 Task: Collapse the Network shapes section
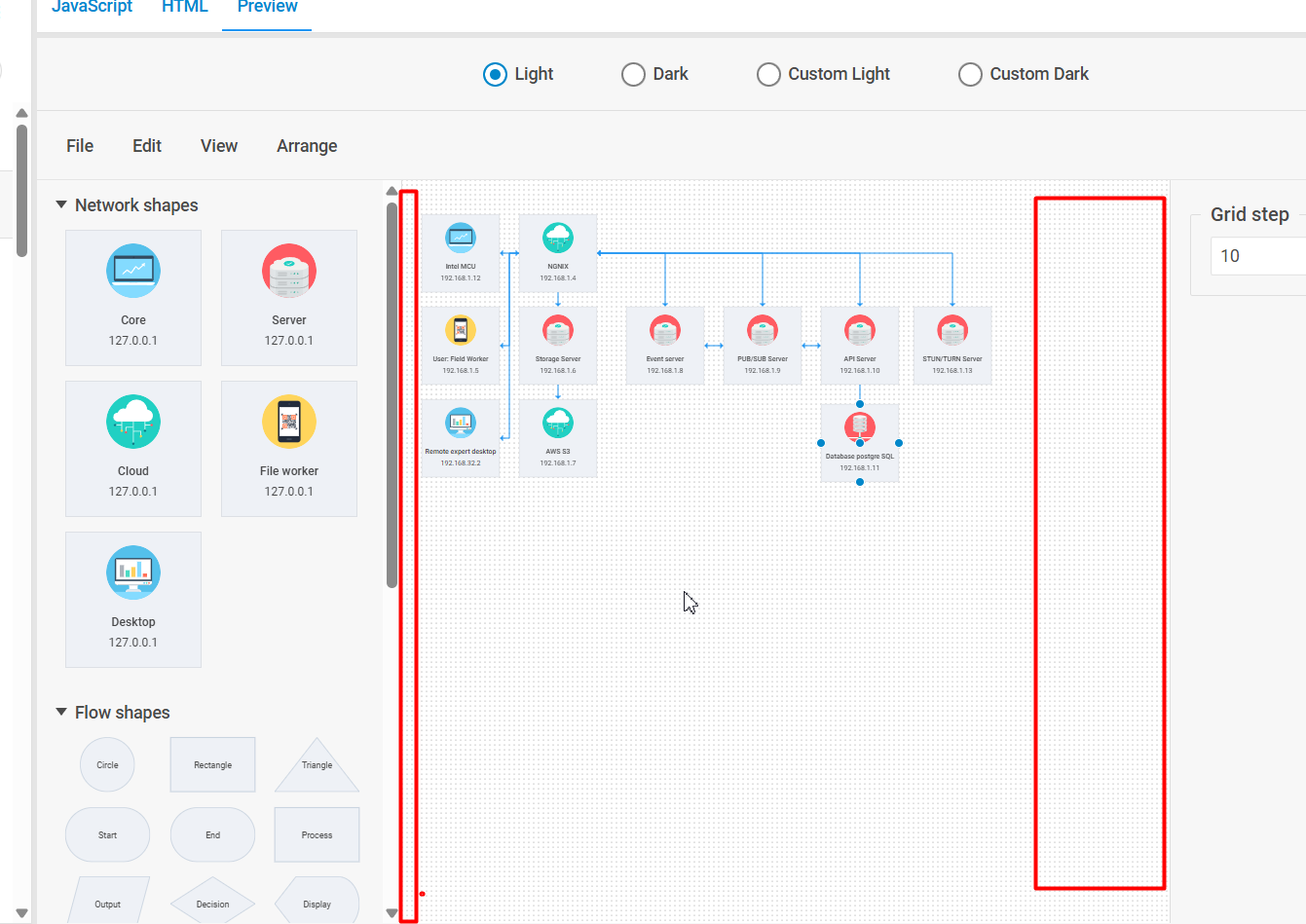point(61,205)
